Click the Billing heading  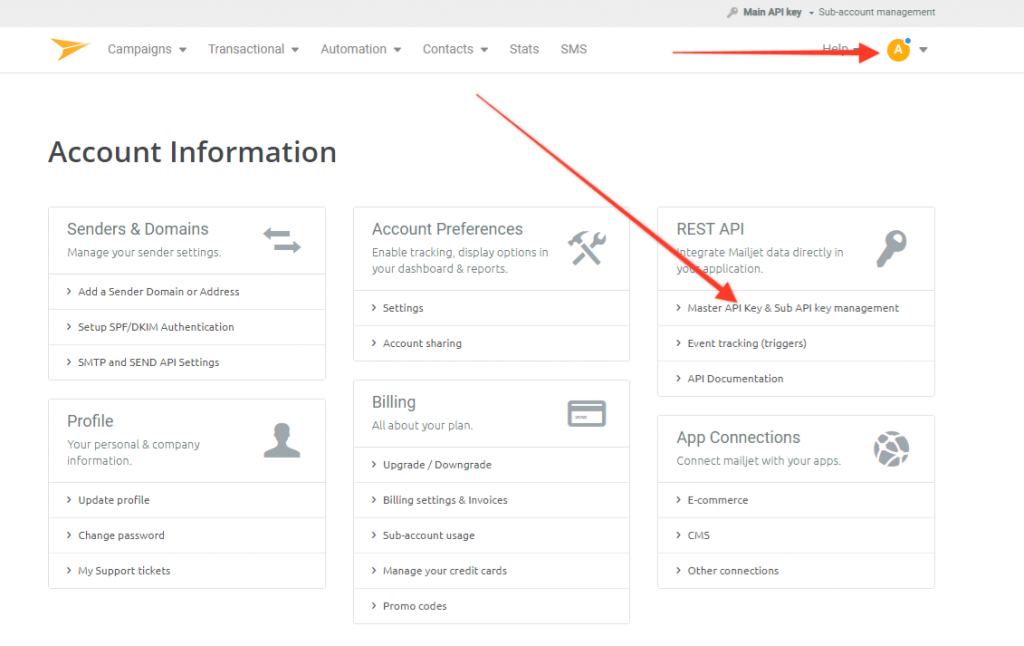click(x=394, y=402)
